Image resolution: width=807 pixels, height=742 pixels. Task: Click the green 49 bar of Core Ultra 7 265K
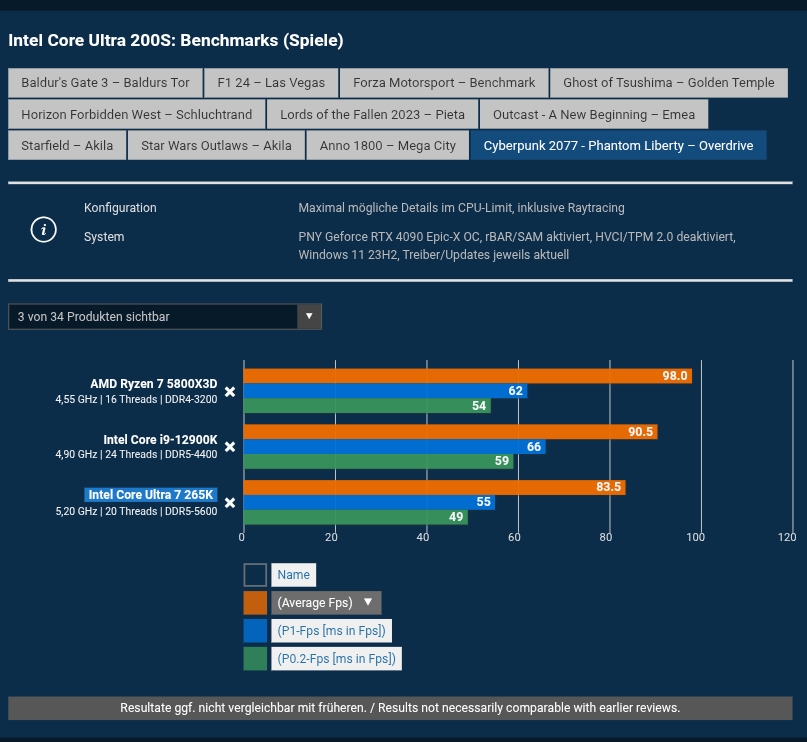point(356,517)
